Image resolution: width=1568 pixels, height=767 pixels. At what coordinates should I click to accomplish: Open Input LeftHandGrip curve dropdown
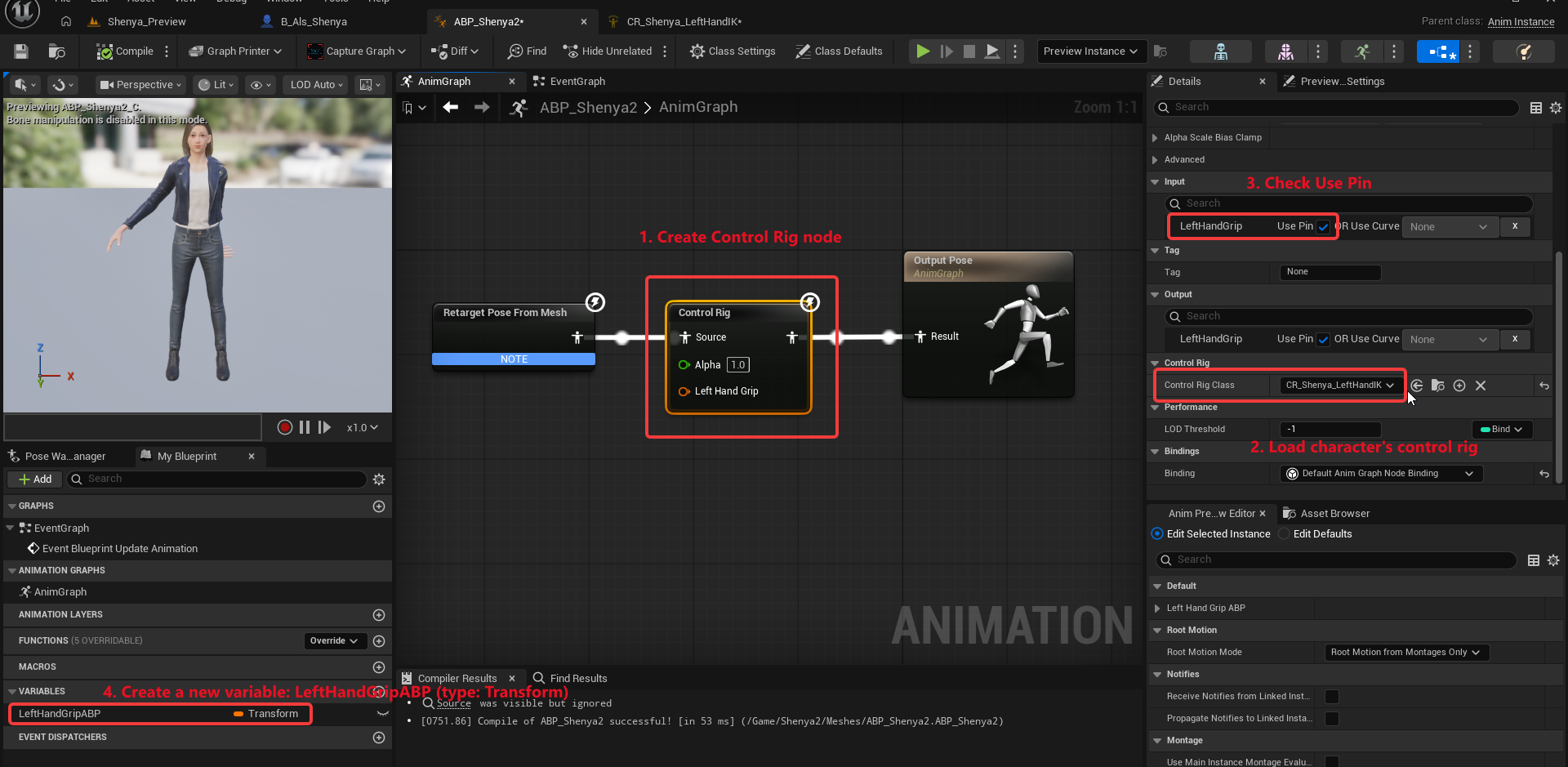coord(1449,227)
